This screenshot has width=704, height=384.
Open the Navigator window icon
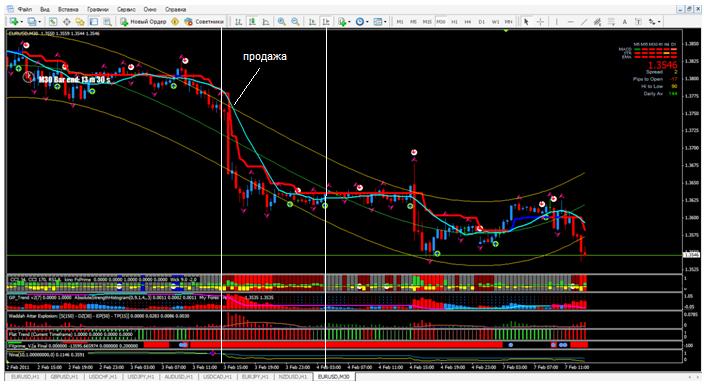[x=80, y=21]
